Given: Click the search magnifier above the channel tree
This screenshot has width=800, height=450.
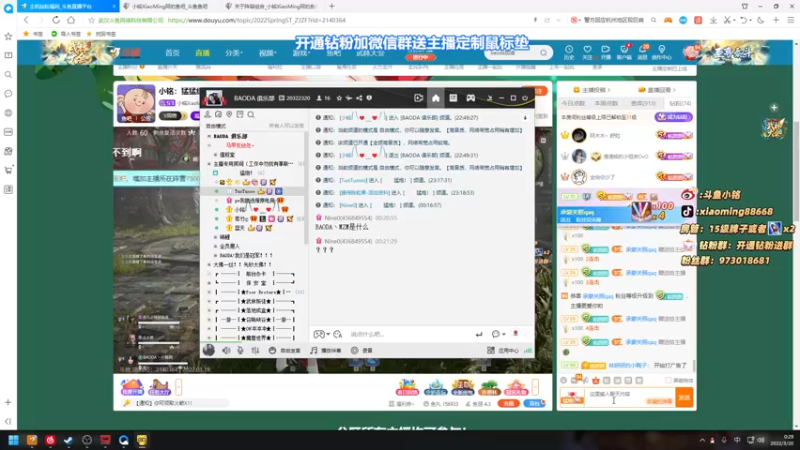Looking at the screenshot, I should (x=251, y=115).
